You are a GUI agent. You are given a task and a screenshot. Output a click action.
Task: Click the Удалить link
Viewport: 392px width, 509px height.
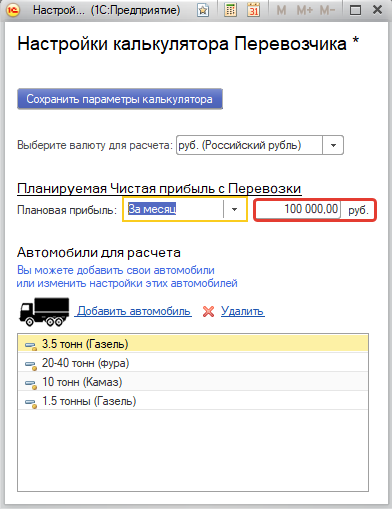point(243,311)
